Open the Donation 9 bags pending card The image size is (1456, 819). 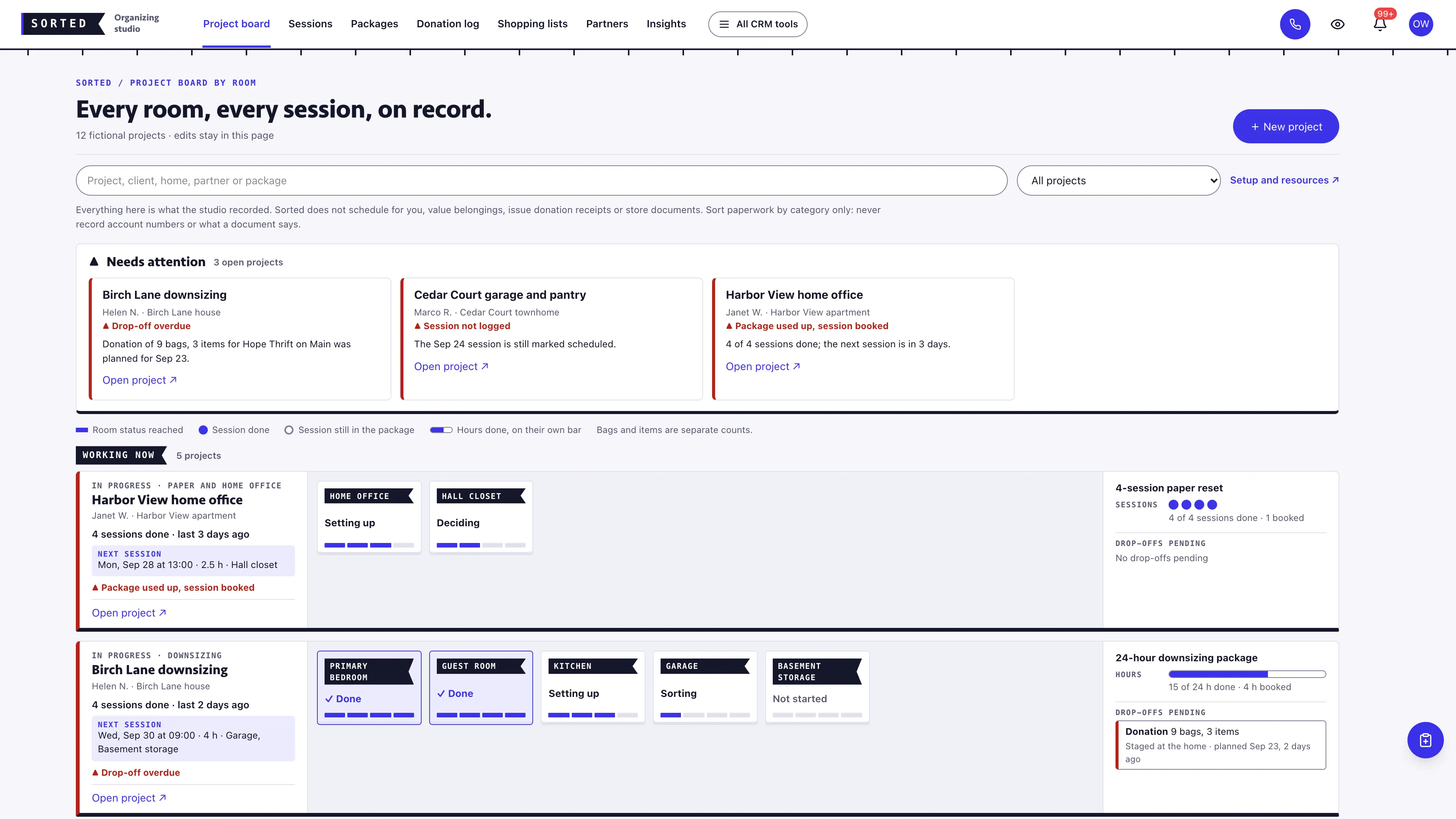click(x=1221, y=744)
